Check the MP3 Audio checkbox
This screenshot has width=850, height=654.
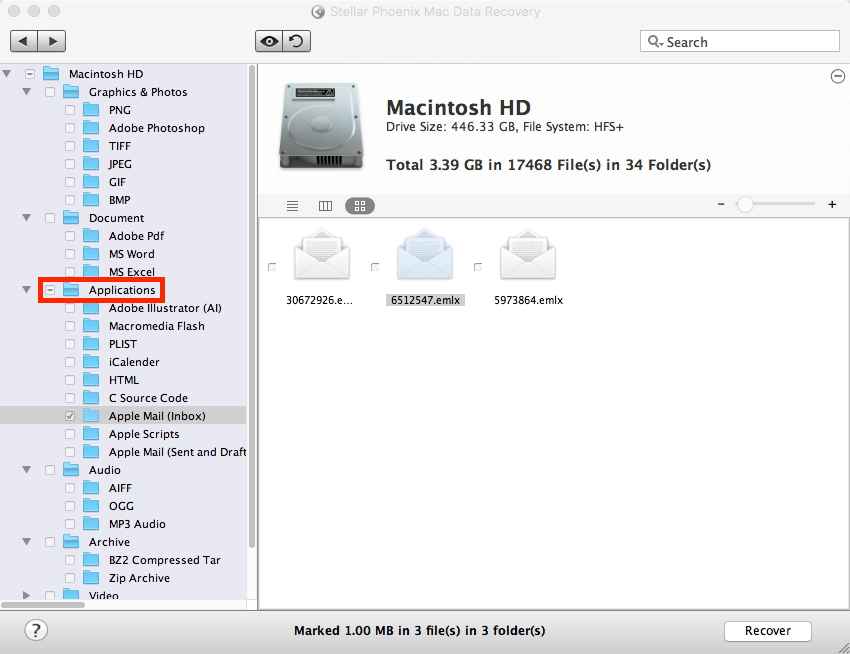point(70,524)
